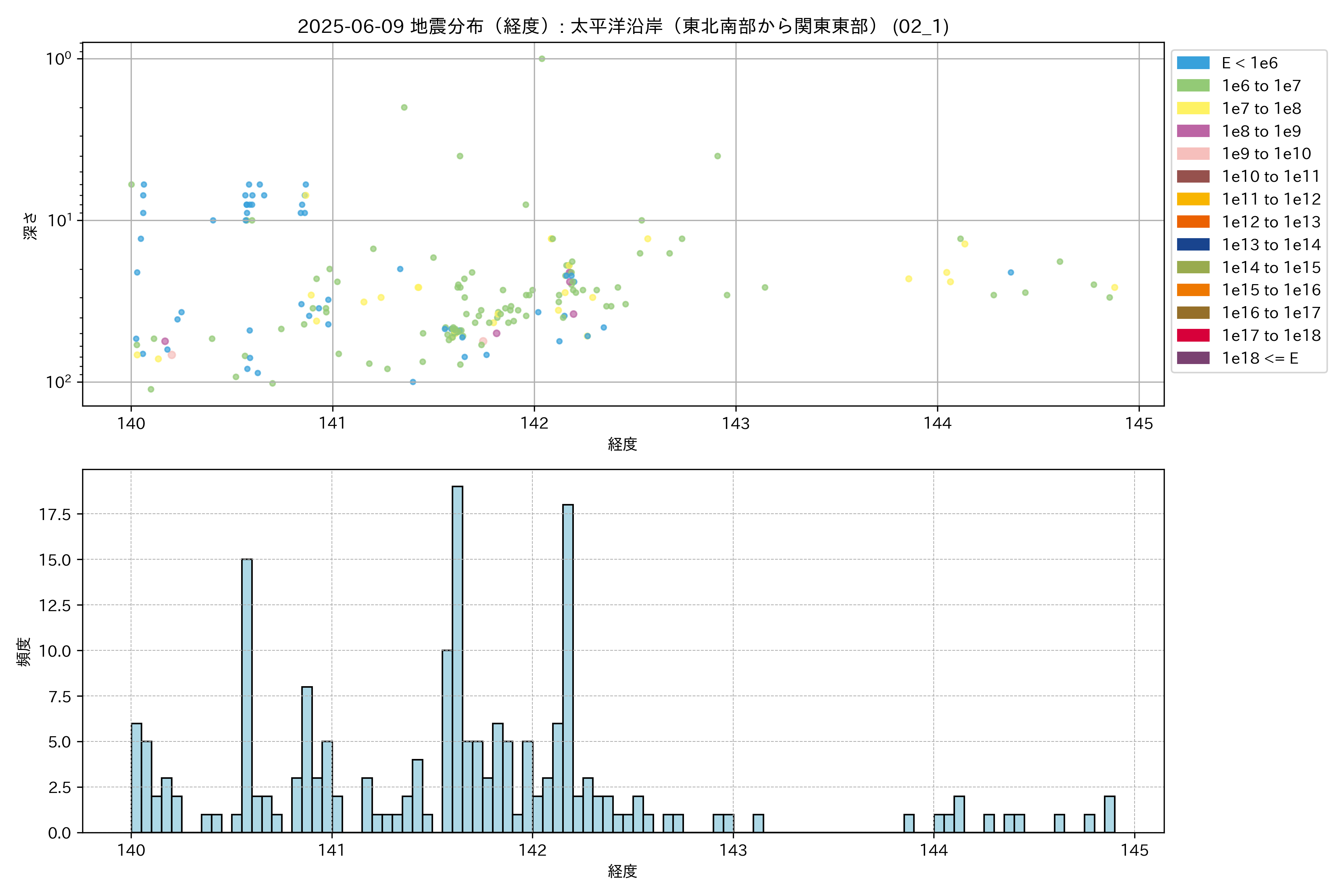Click the 143 tick label on histogram axis
This screenshot has width=1344, height=896.
[x=733, y=850]
